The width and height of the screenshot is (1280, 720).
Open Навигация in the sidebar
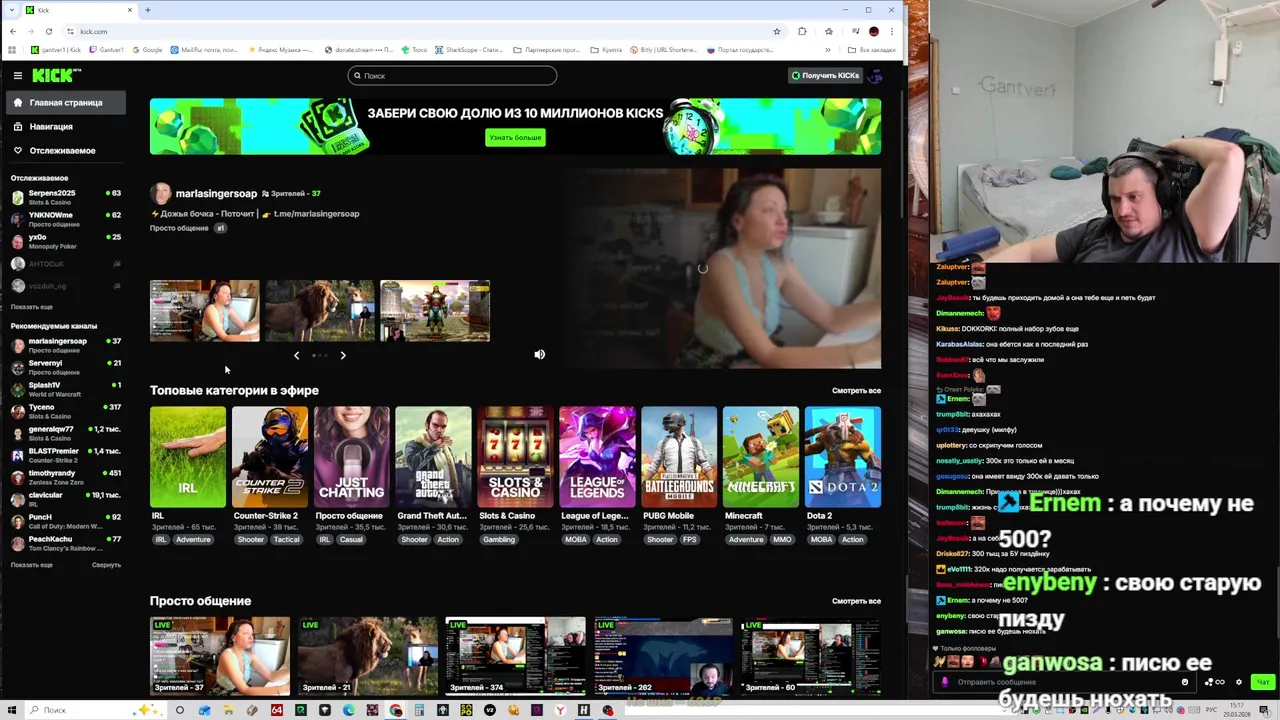click(65, 127)
